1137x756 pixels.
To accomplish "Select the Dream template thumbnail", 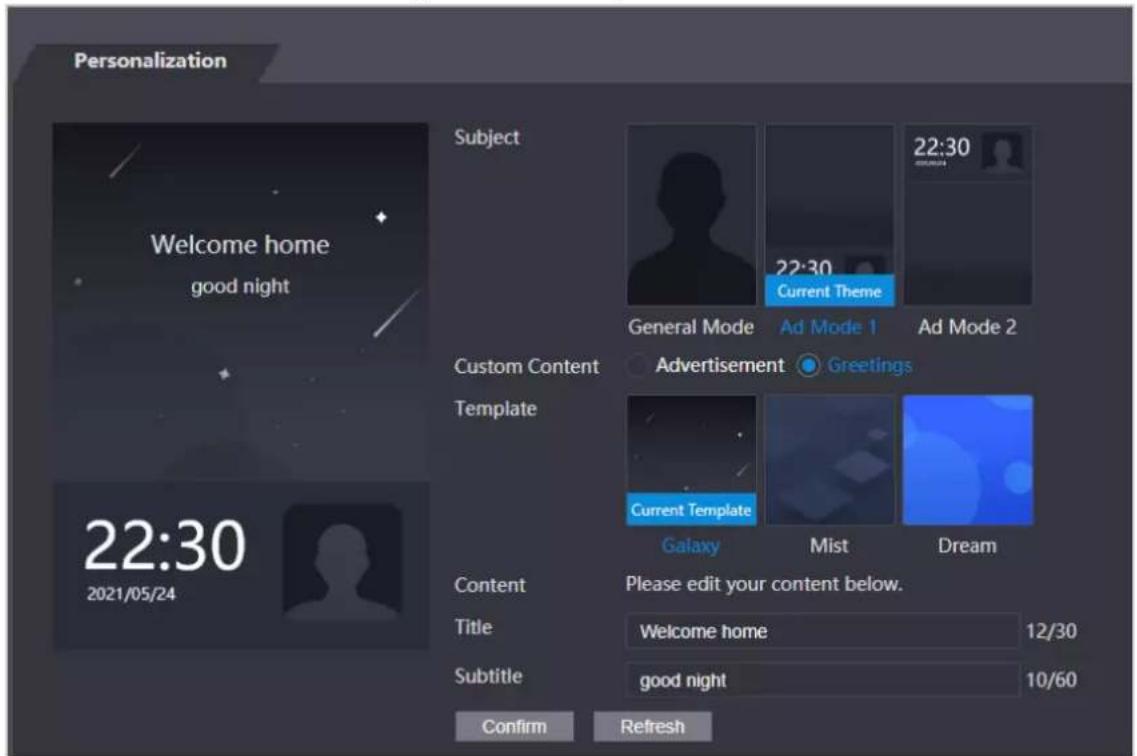I will tap(967, 460).
